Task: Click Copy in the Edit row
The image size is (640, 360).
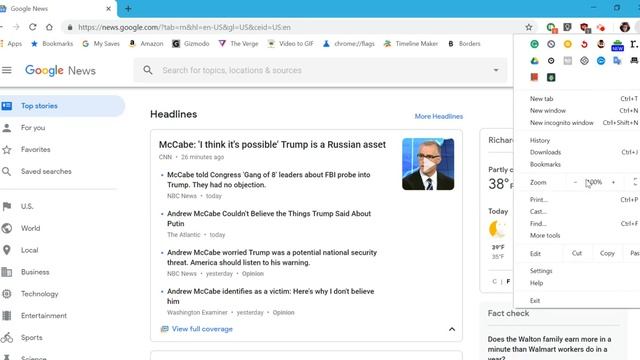Action: [607, 253]
